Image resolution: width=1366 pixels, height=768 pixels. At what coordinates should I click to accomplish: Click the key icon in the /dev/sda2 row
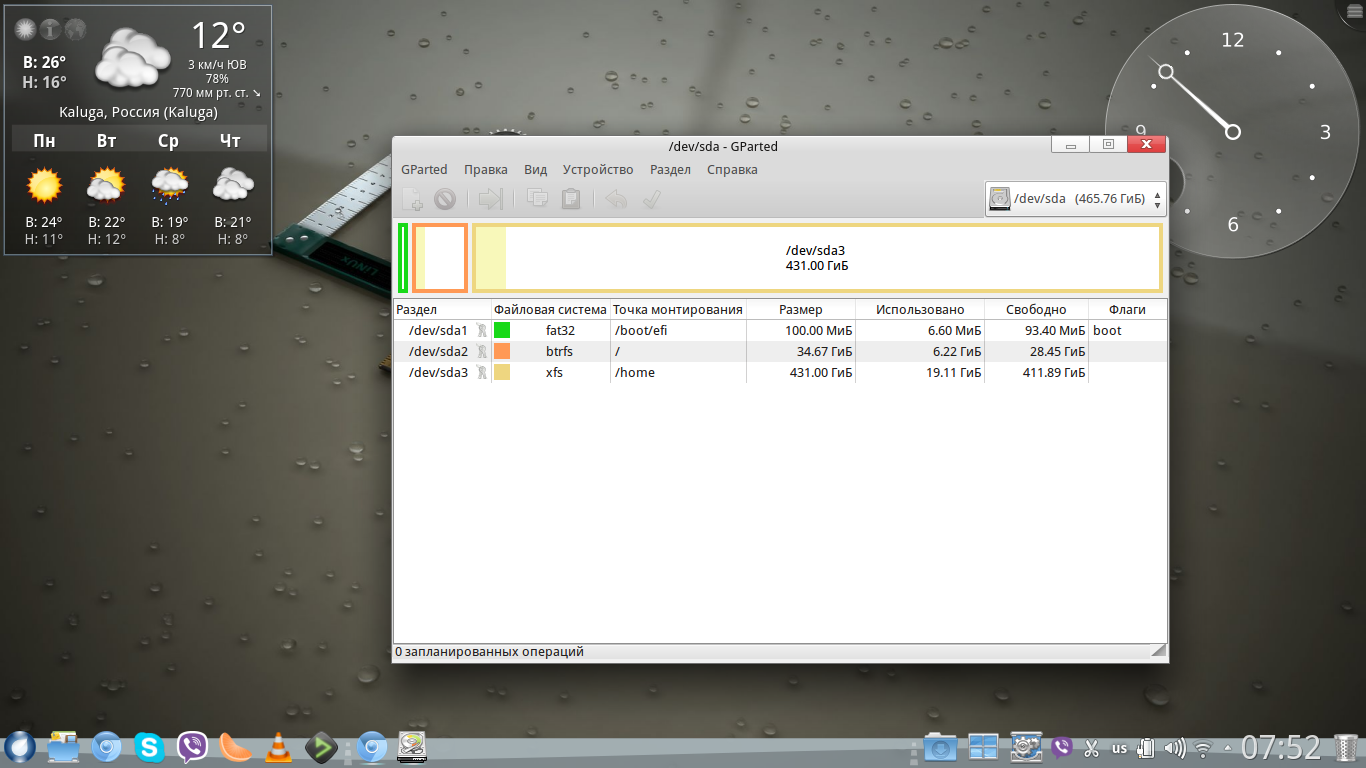point(481,351)
